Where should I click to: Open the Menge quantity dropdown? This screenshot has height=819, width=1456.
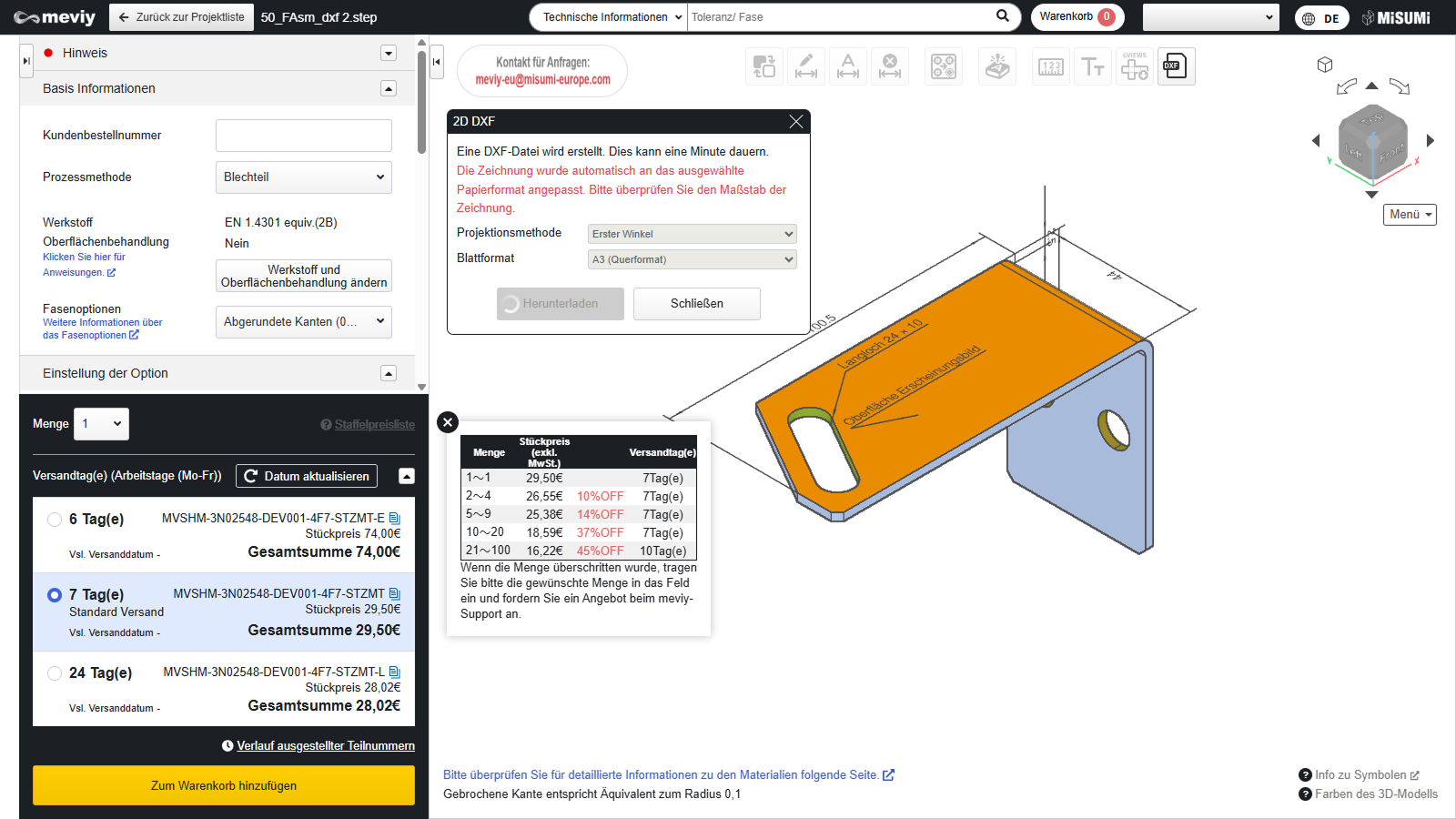tap(101, 424)
